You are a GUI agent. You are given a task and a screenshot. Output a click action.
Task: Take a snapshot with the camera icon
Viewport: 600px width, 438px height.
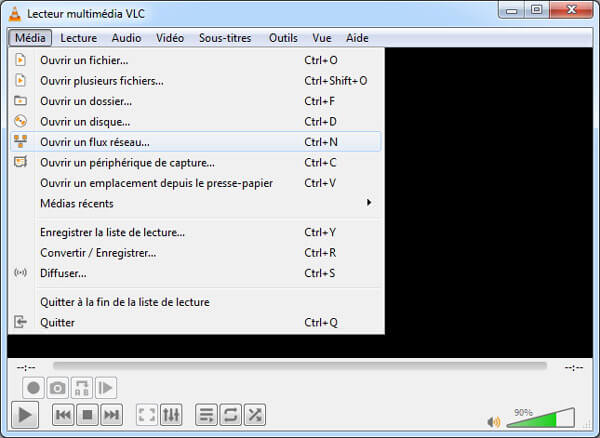pos(57,388)
